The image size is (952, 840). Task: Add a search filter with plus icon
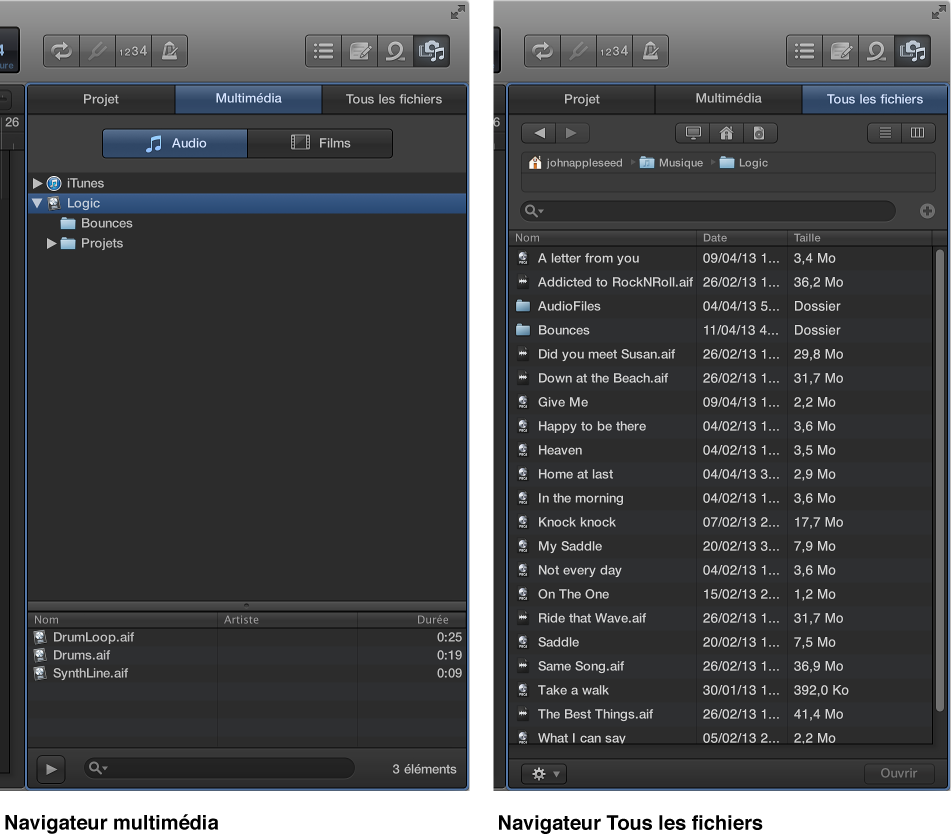click(x=927, y=211)
